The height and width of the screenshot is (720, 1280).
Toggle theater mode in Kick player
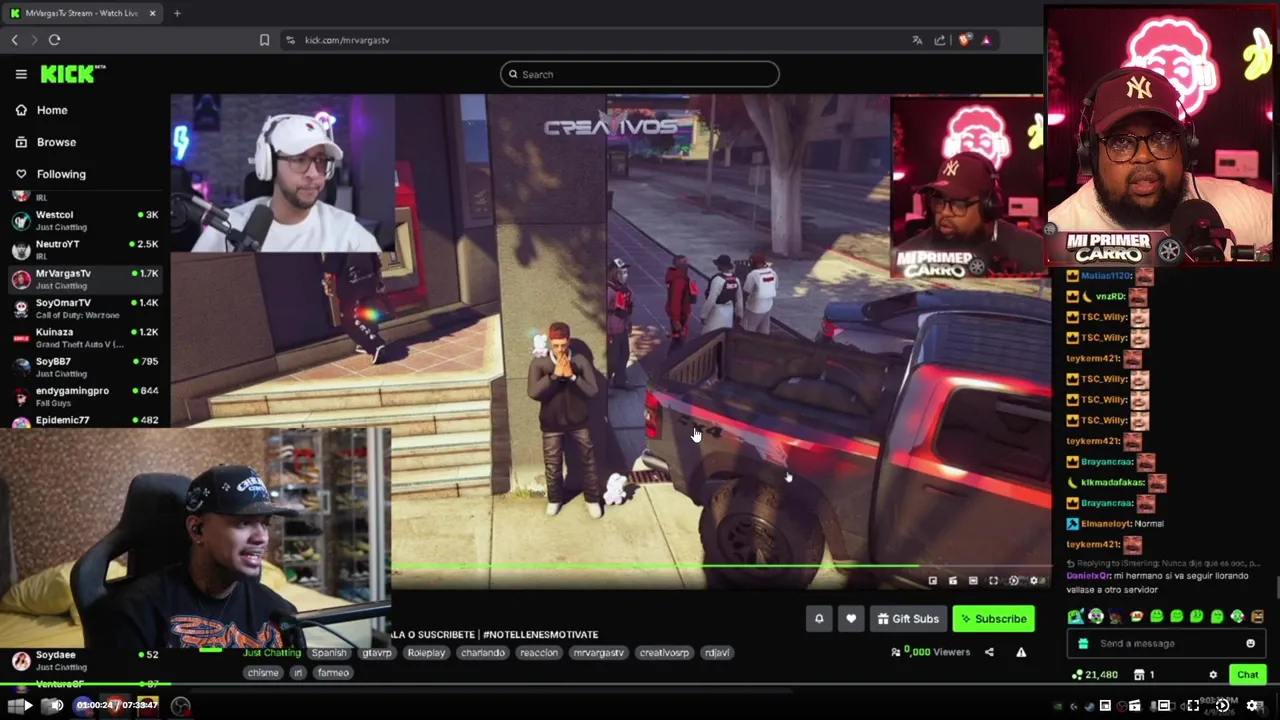coord(973,581)
